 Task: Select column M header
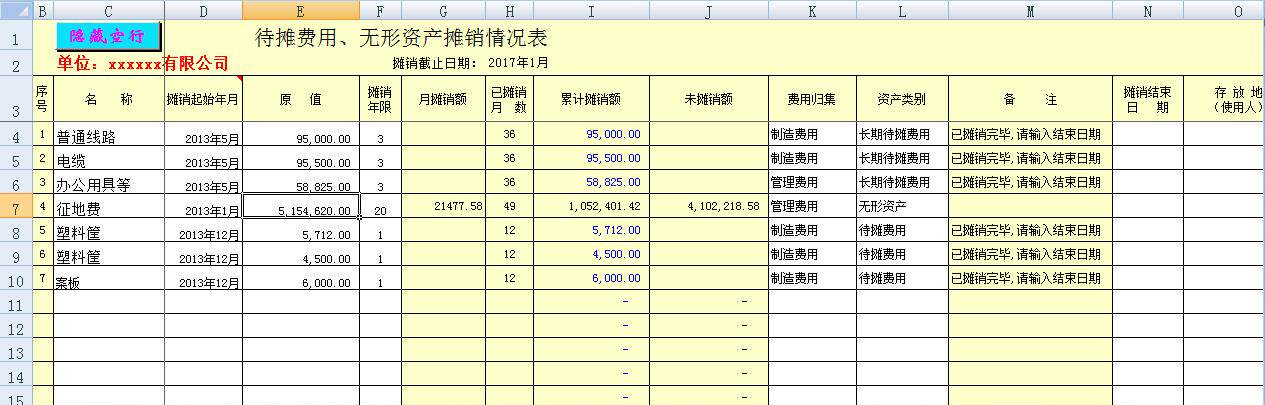click(x=1030, y=10)
